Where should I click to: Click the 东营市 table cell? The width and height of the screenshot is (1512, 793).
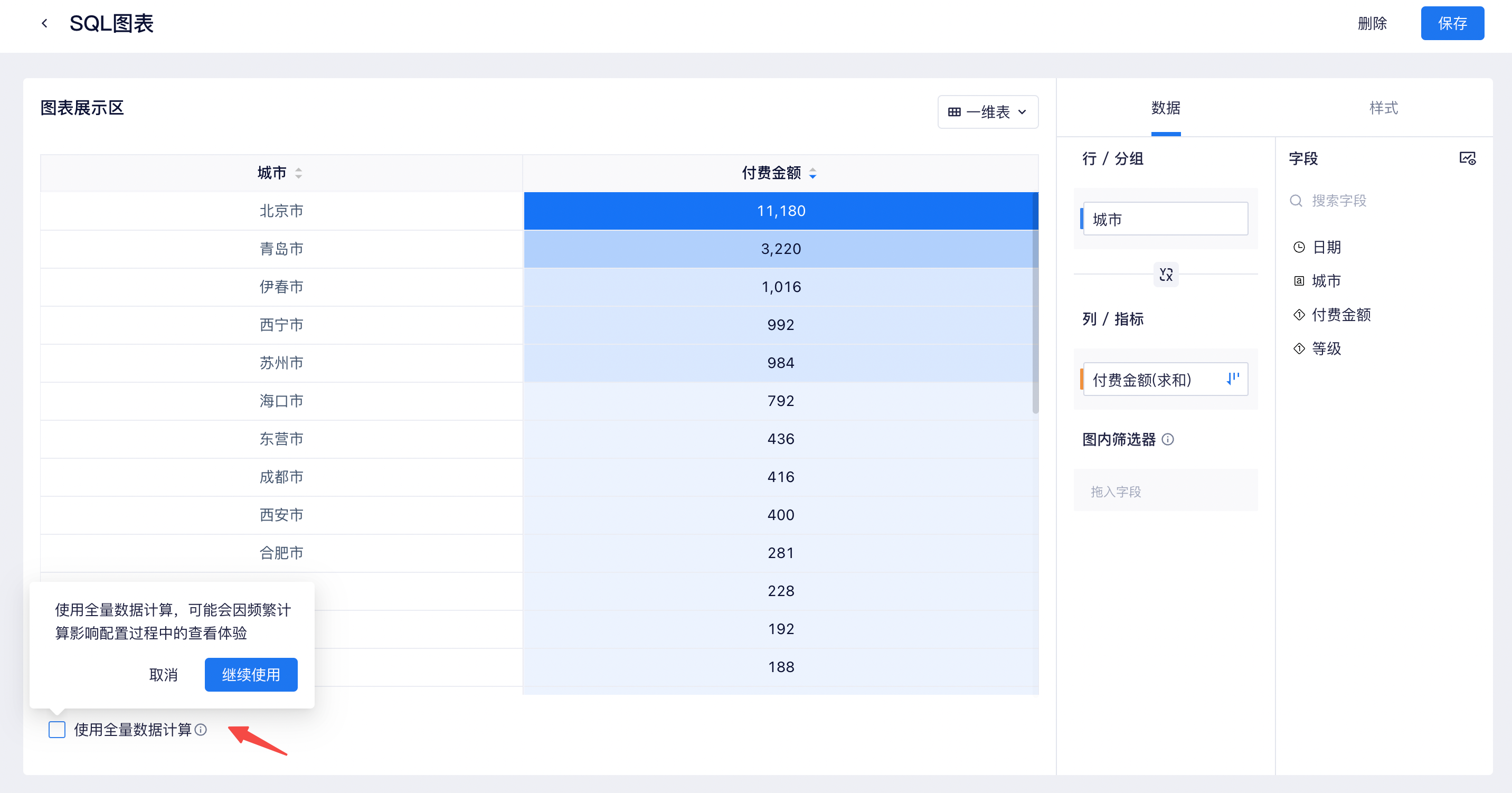281,438
